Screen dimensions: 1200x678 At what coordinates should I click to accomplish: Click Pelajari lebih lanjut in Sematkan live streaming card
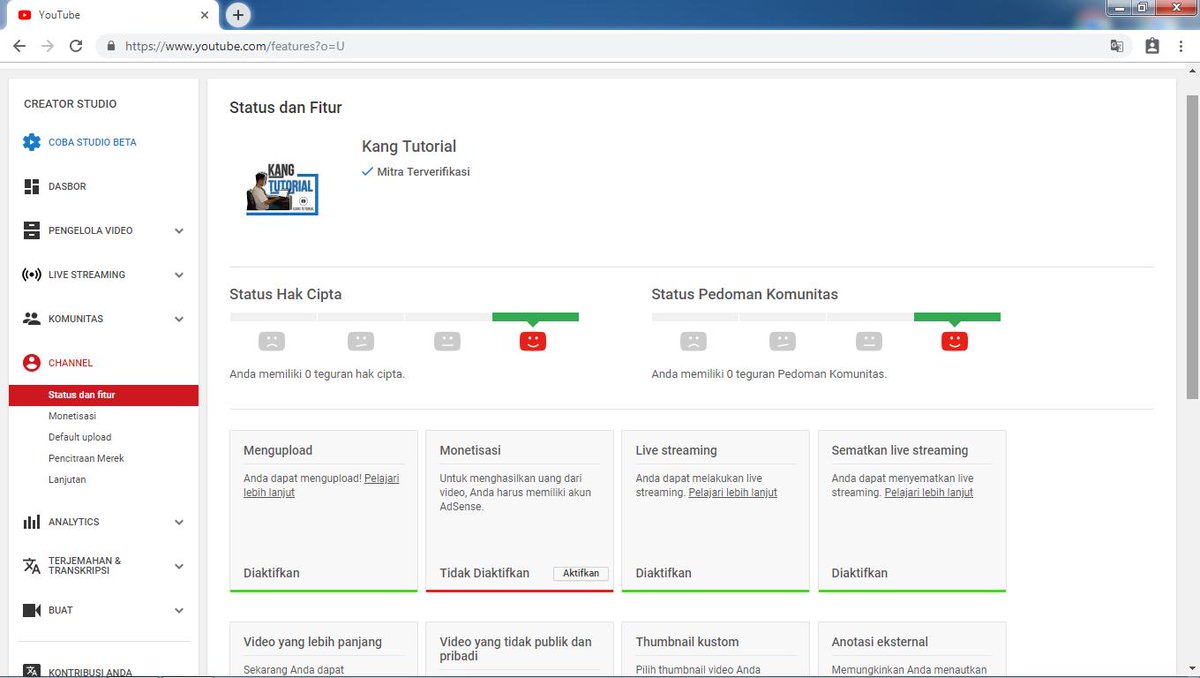929,492
